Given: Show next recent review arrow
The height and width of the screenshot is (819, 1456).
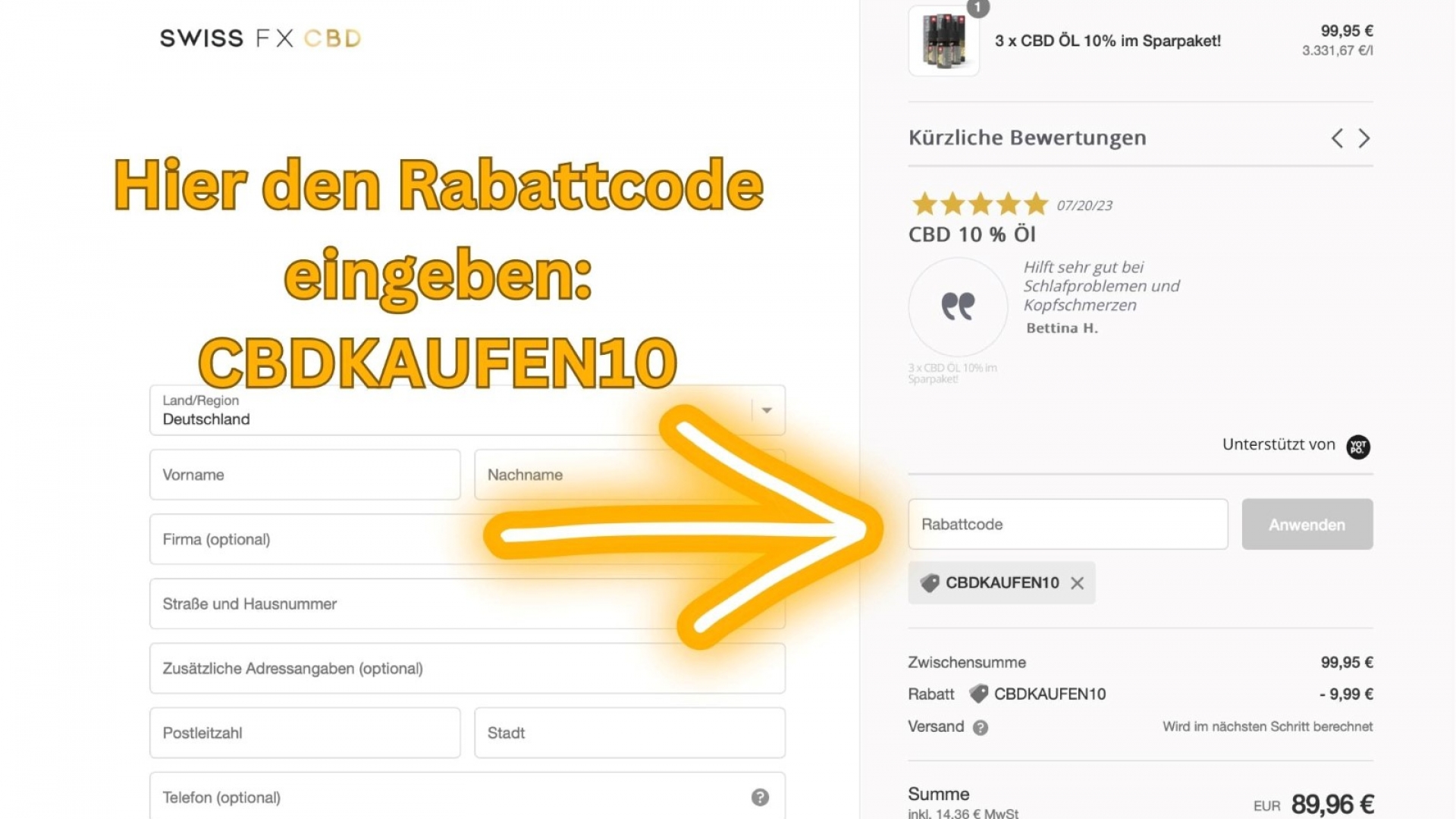Looking at the screenshot, I should (1364, 138).
